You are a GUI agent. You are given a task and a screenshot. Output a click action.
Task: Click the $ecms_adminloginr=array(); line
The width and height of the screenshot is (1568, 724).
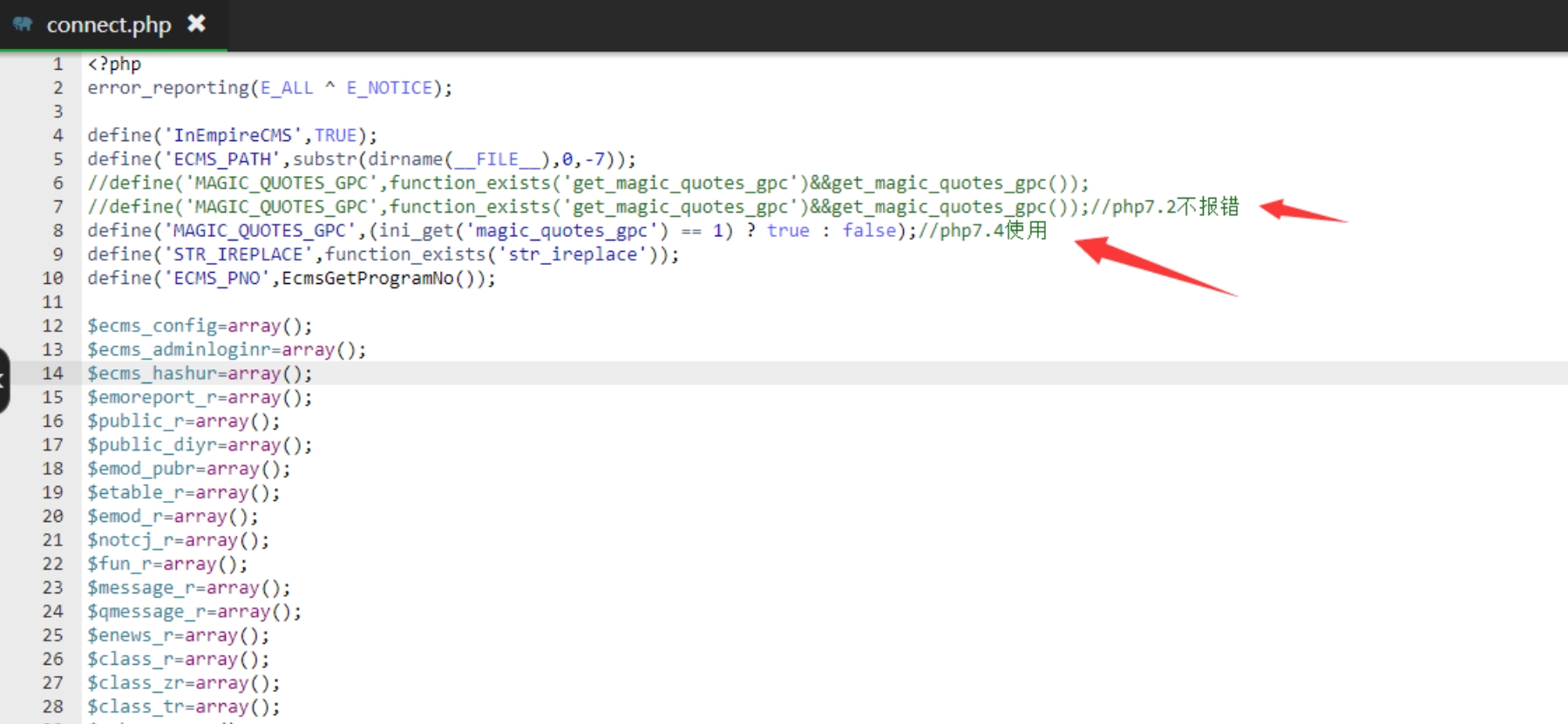227,349
